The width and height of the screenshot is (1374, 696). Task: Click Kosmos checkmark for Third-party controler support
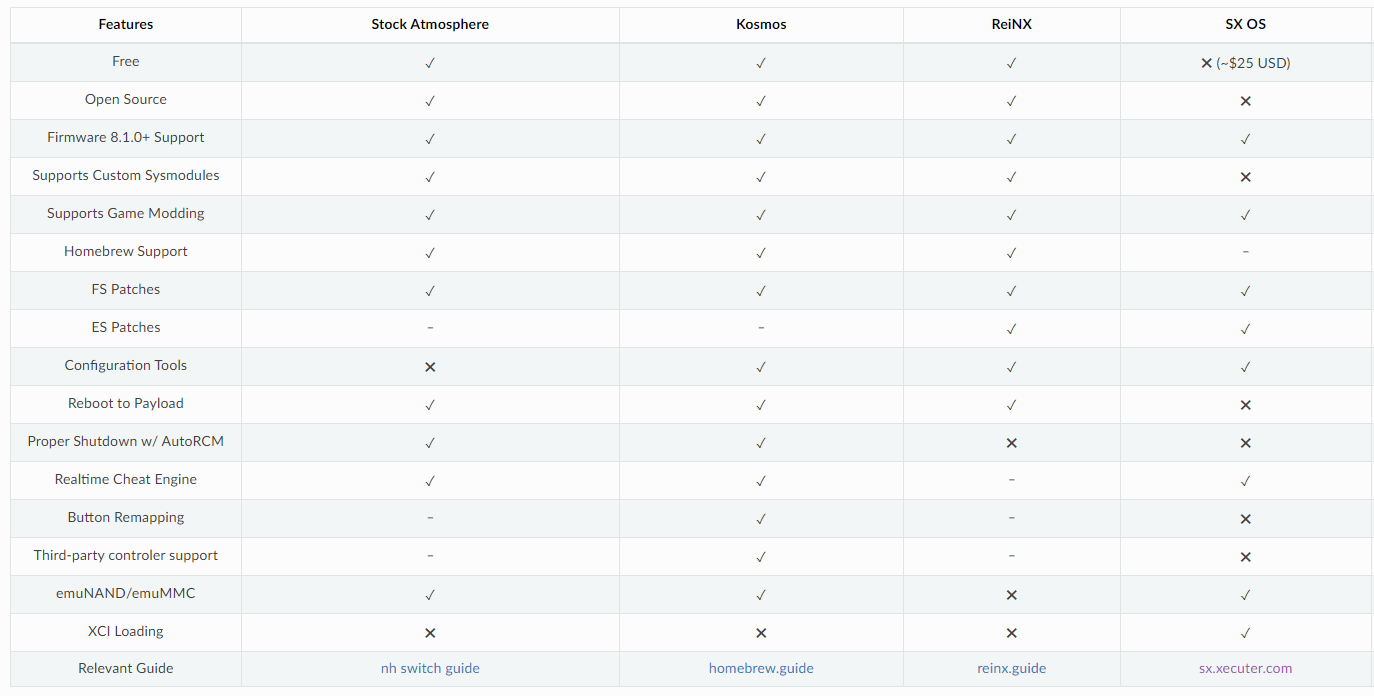click(761, 557)
